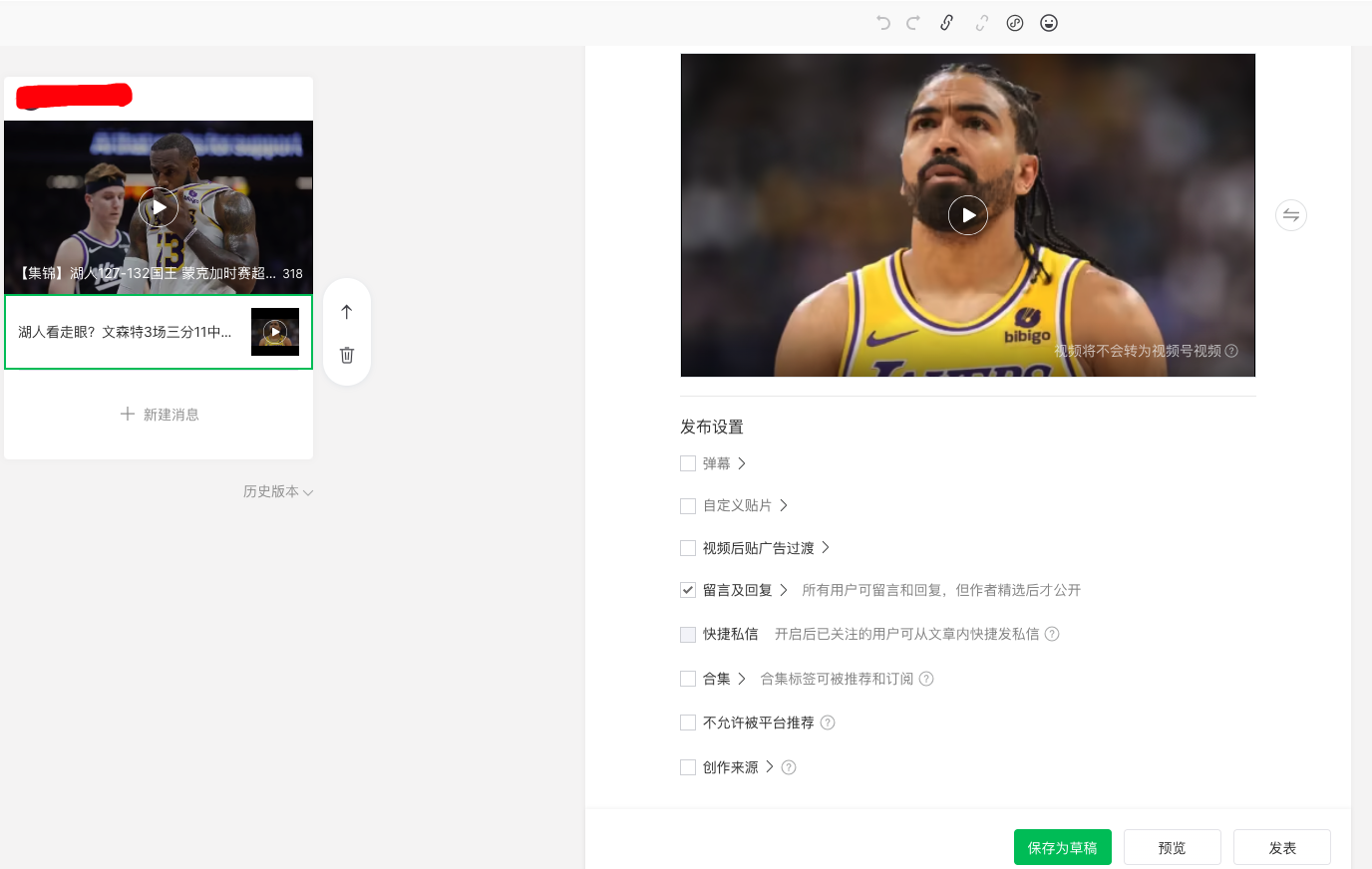The image size is (1372, 869).
Task: Click second article video thumbnail
Action: coord(275,332)
